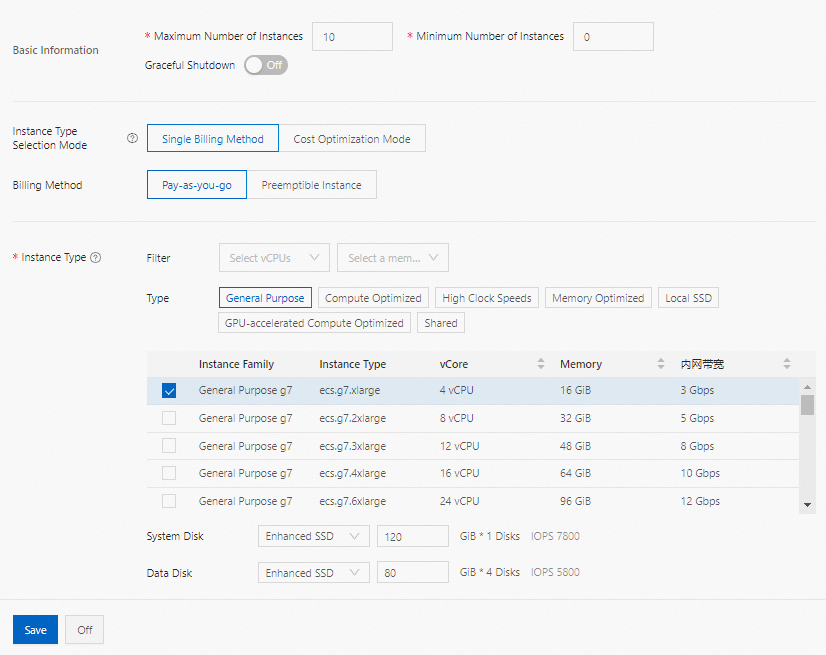Expand the Data Disk type selector
The width and height of the screenshot is (826, 655).
pyautogui.click(x=313, y=573)
